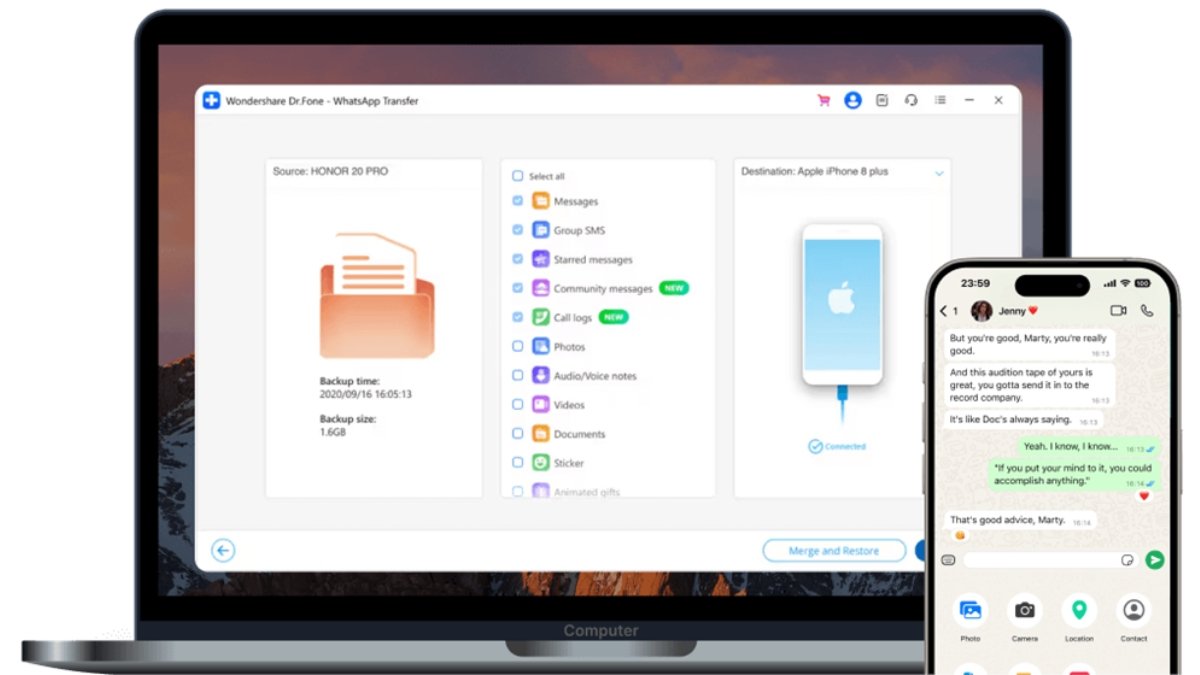
Task: Click the feedback notes icon in title bar
Action: 881,101
